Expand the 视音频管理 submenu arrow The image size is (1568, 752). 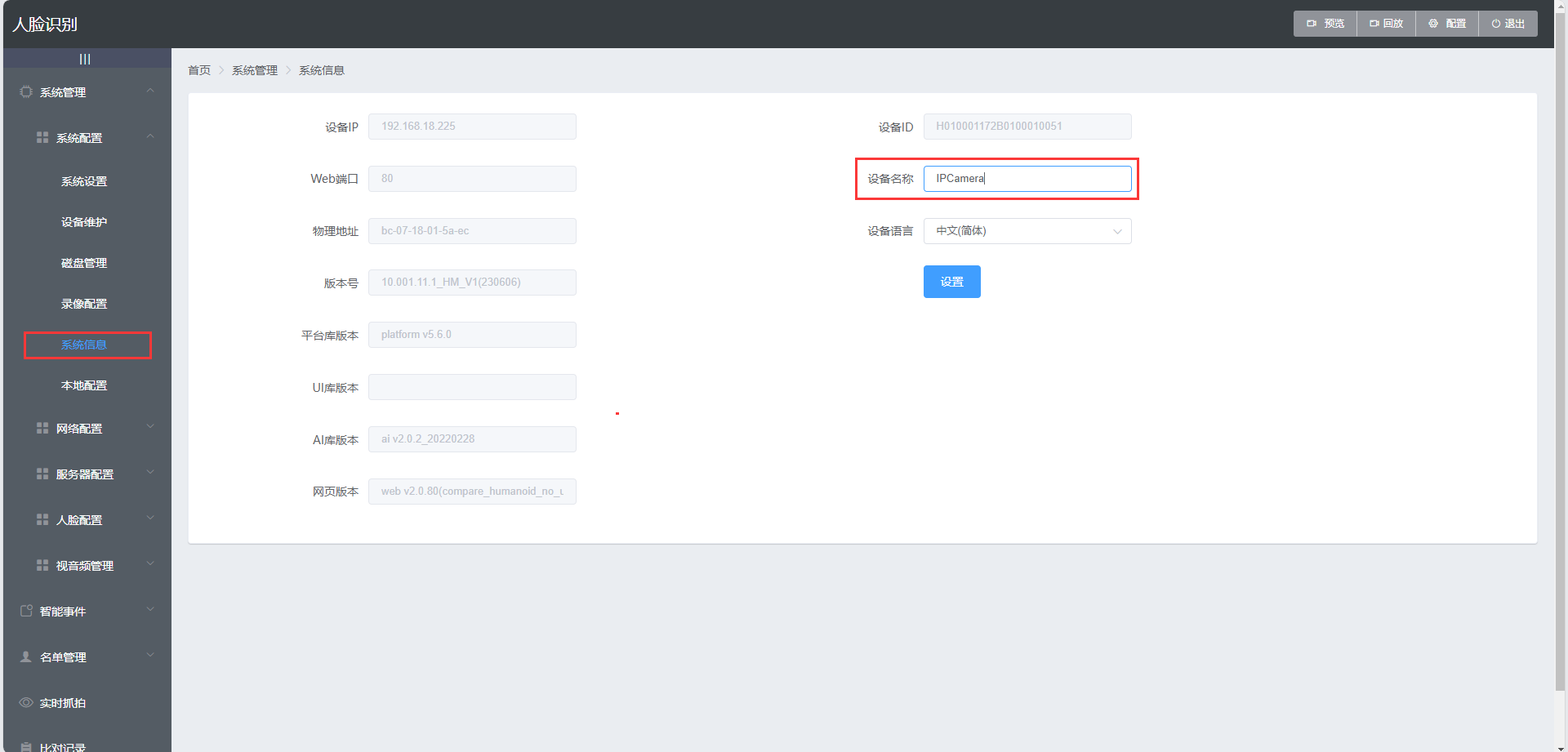150,564
